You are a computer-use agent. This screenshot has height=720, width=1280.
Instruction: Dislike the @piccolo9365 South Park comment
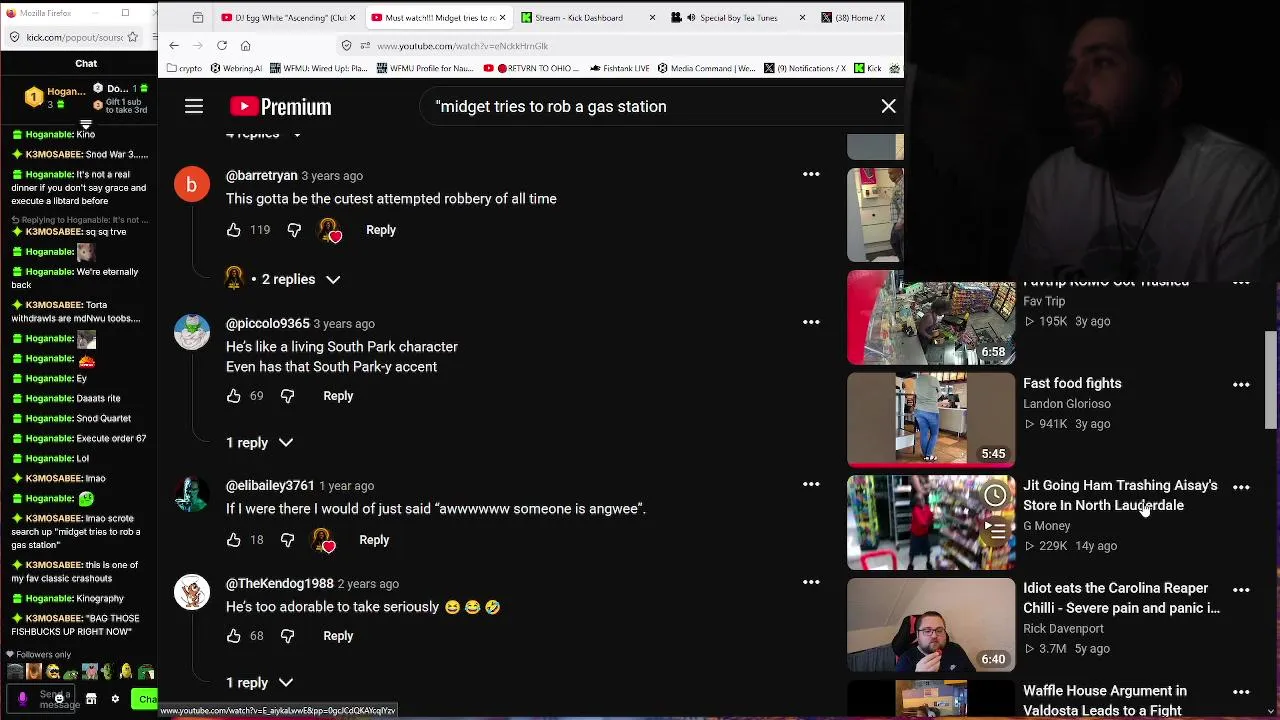(287, 396)
